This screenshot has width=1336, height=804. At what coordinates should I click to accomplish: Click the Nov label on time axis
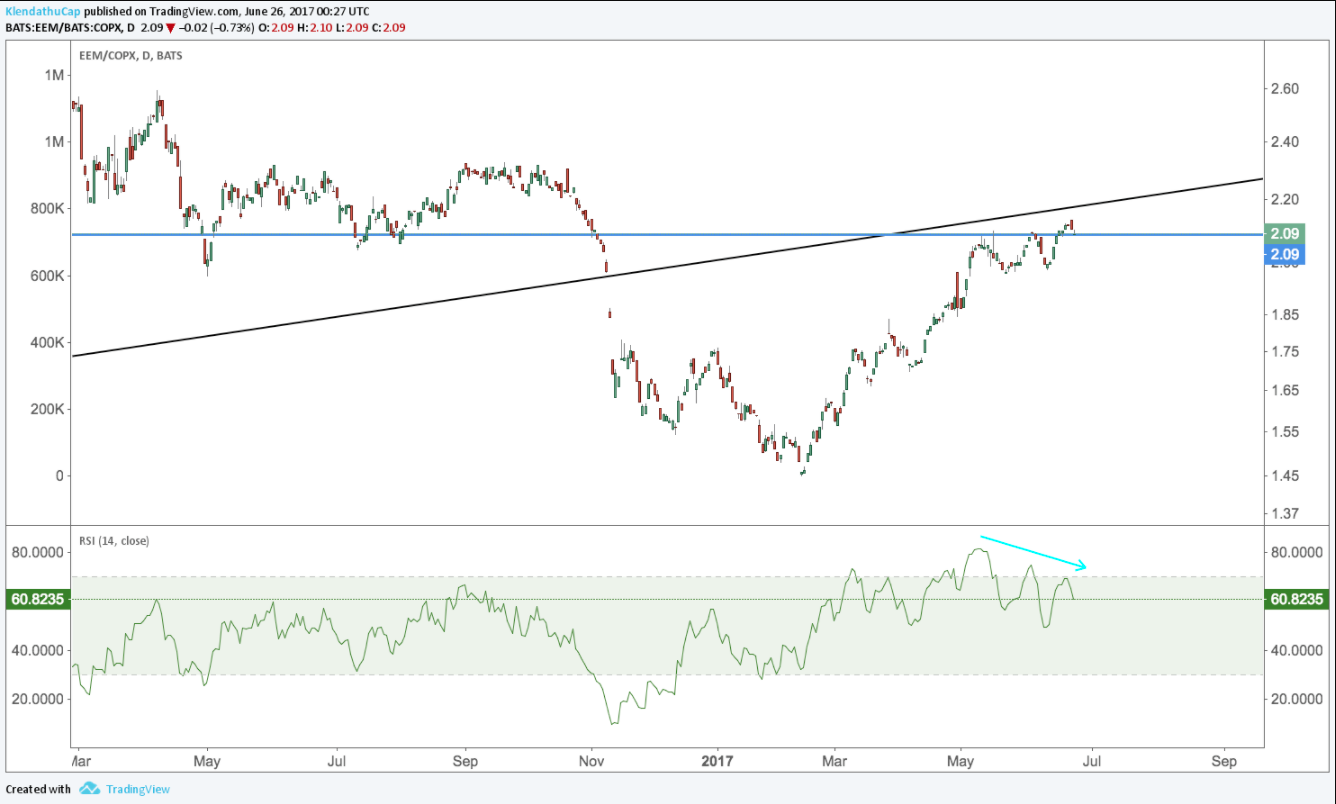[x=591, y=761]
